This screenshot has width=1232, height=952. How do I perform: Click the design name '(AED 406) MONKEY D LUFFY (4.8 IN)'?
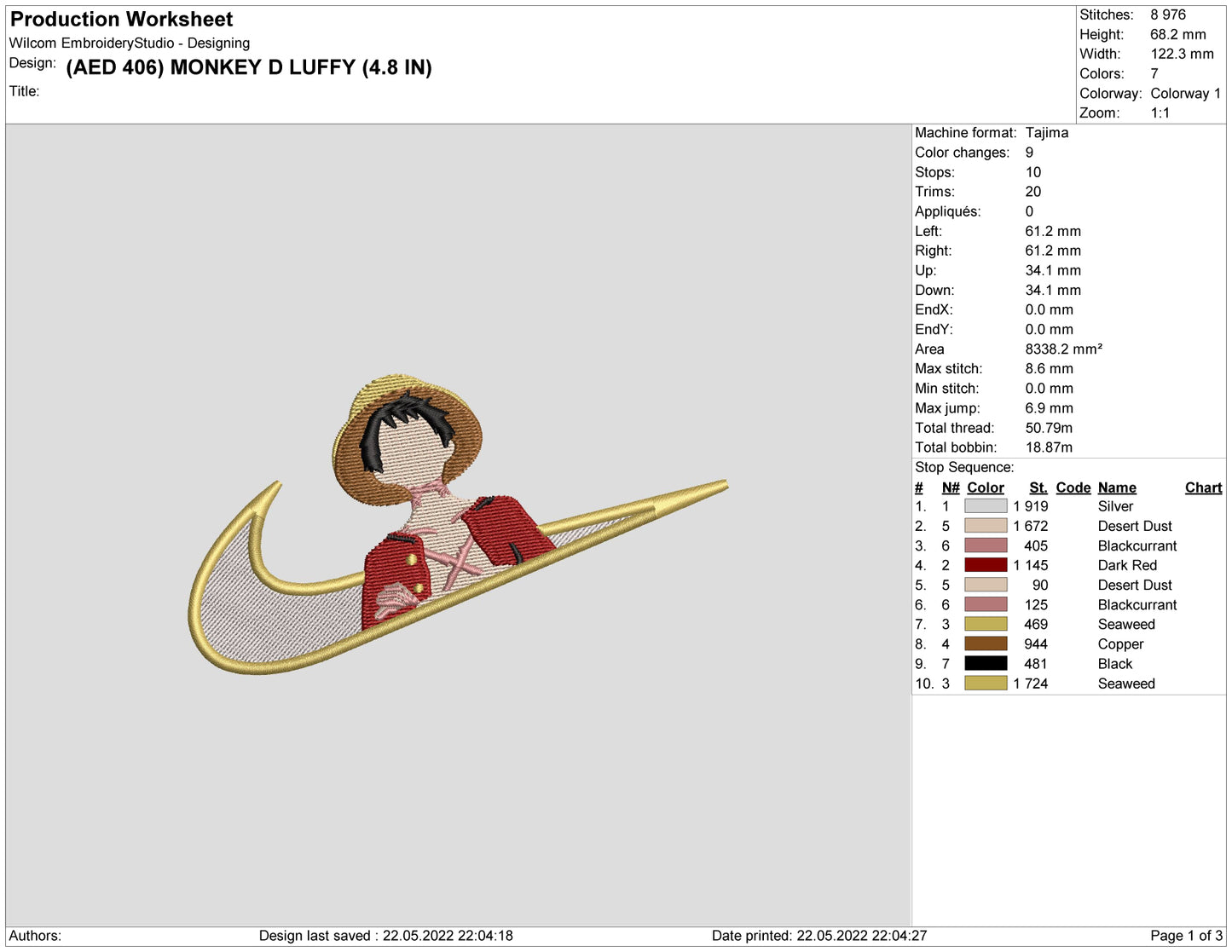[249, 67]
